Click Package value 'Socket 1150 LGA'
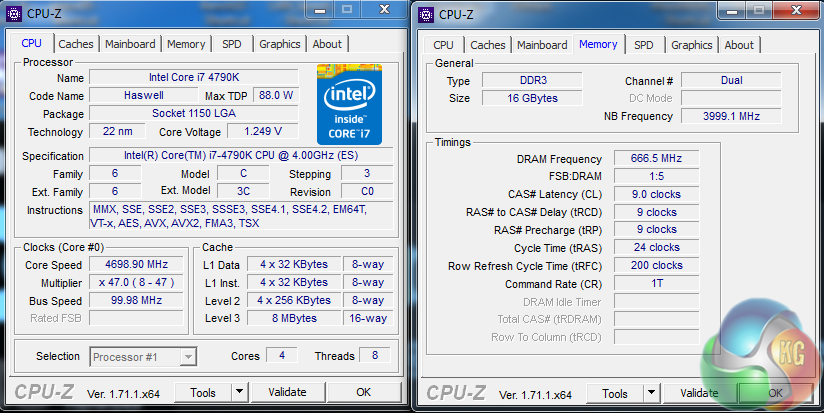824x413 pixels. [194, 113]
